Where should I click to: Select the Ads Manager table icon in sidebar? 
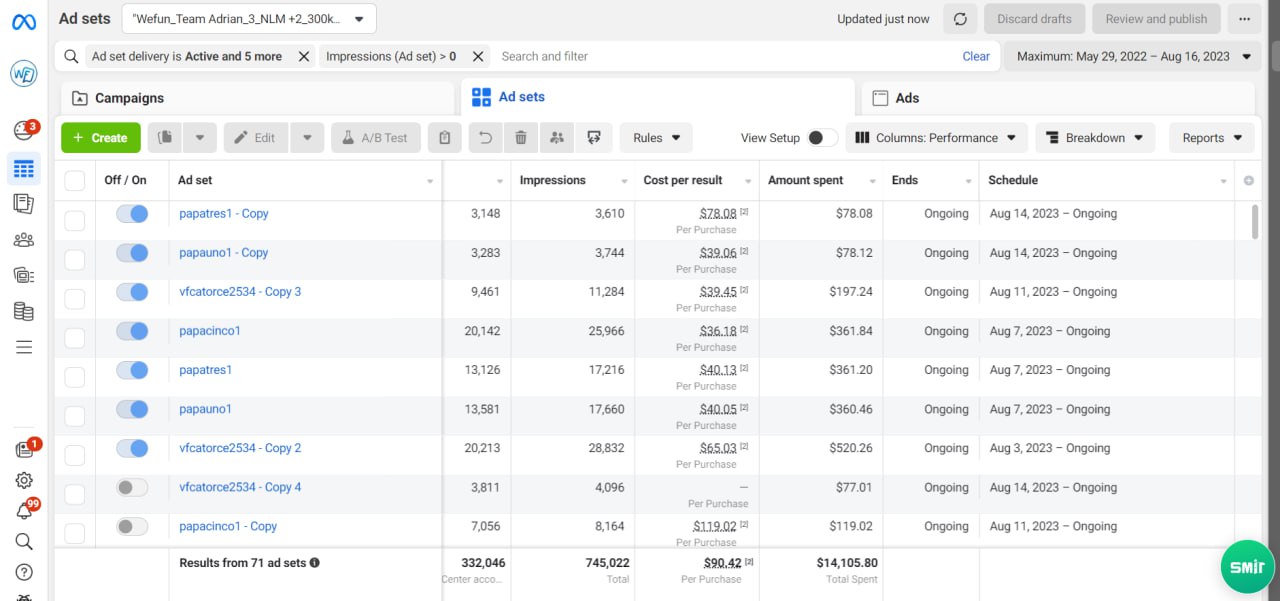24,169
